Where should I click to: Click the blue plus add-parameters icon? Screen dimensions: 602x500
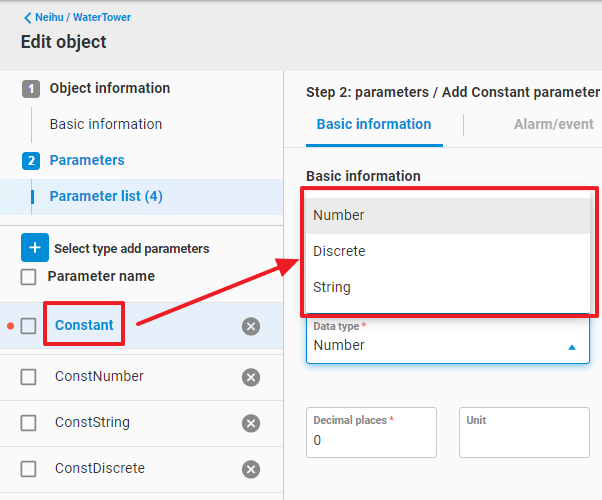(x=35, y=247)
